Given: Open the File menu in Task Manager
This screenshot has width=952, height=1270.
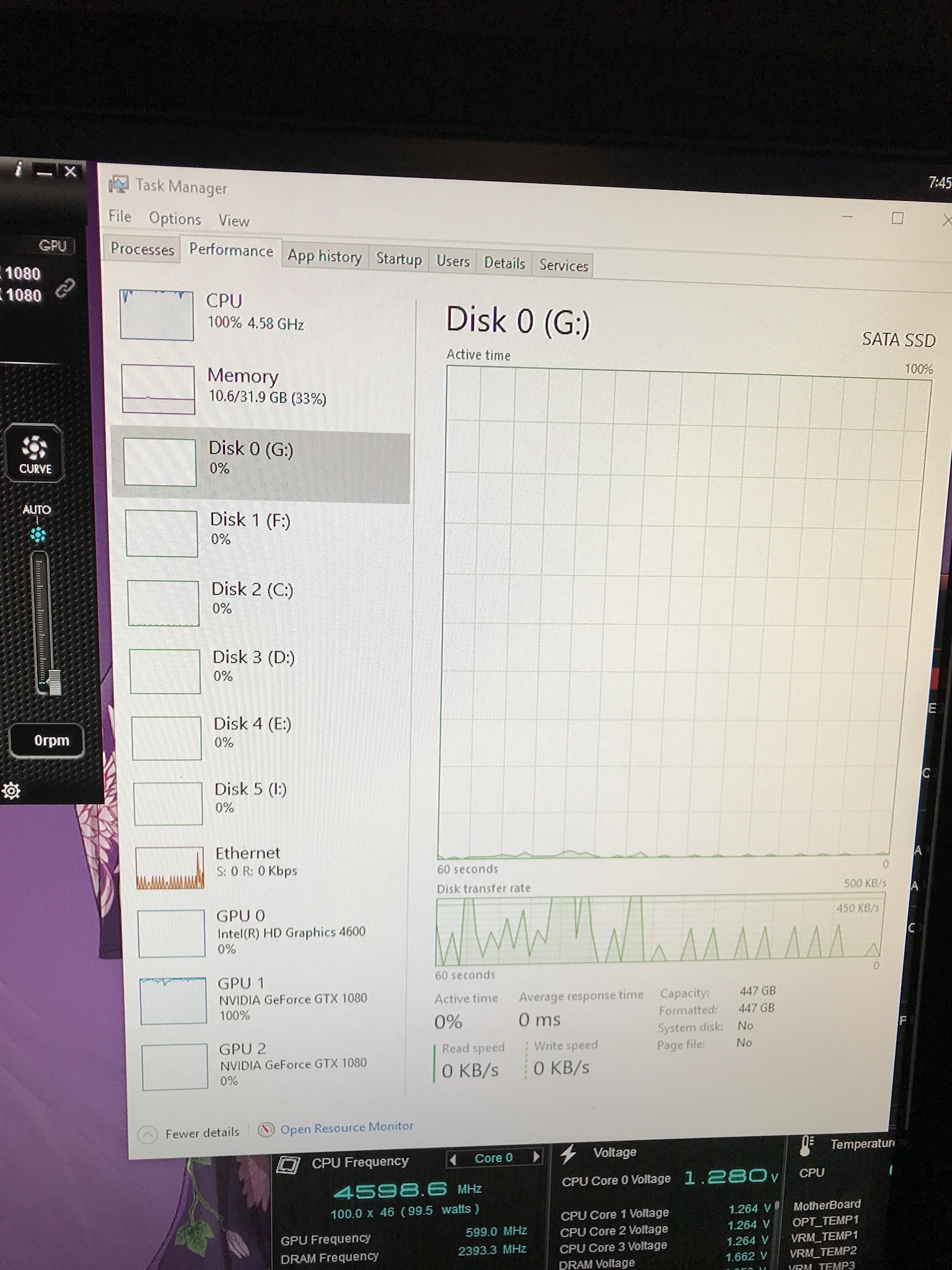Looking at the screenshot, I should 120,216.
